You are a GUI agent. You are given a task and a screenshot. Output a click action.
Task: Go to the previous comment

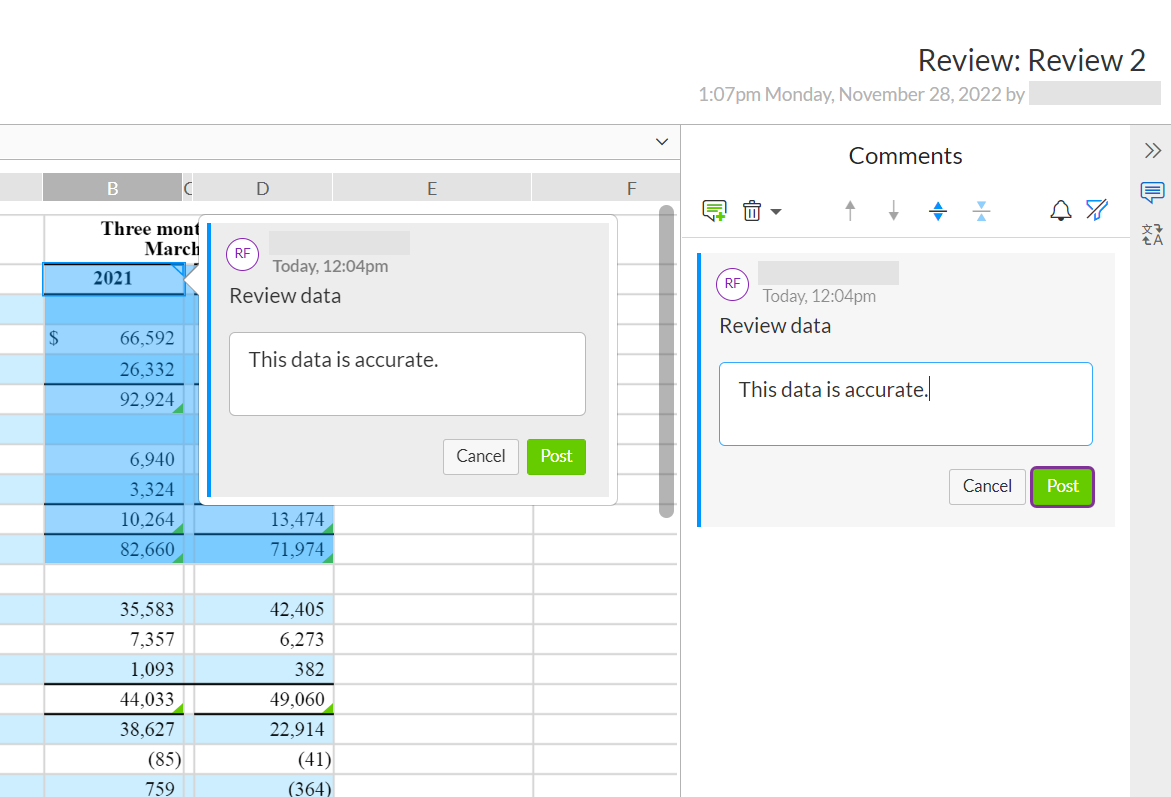coord(849,210)
